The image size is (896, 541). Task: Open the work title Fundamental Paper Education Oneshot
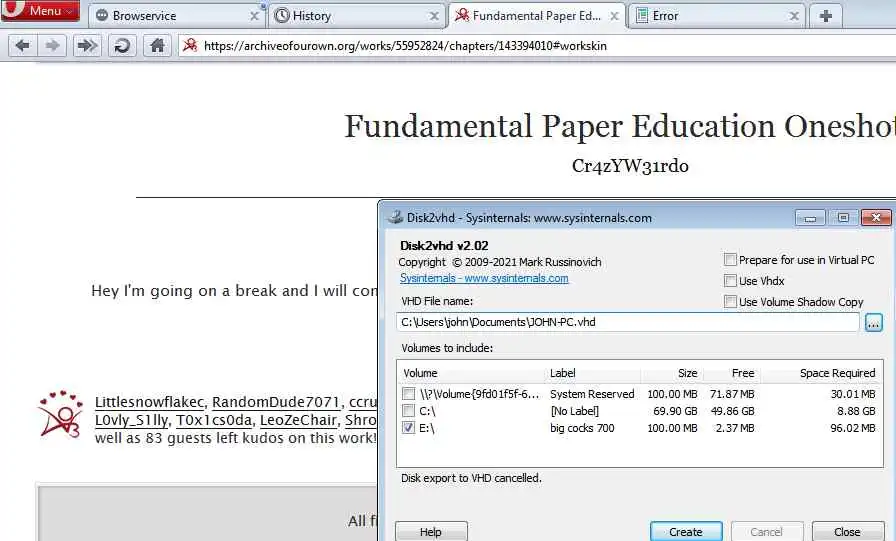(x=619, y=126)
